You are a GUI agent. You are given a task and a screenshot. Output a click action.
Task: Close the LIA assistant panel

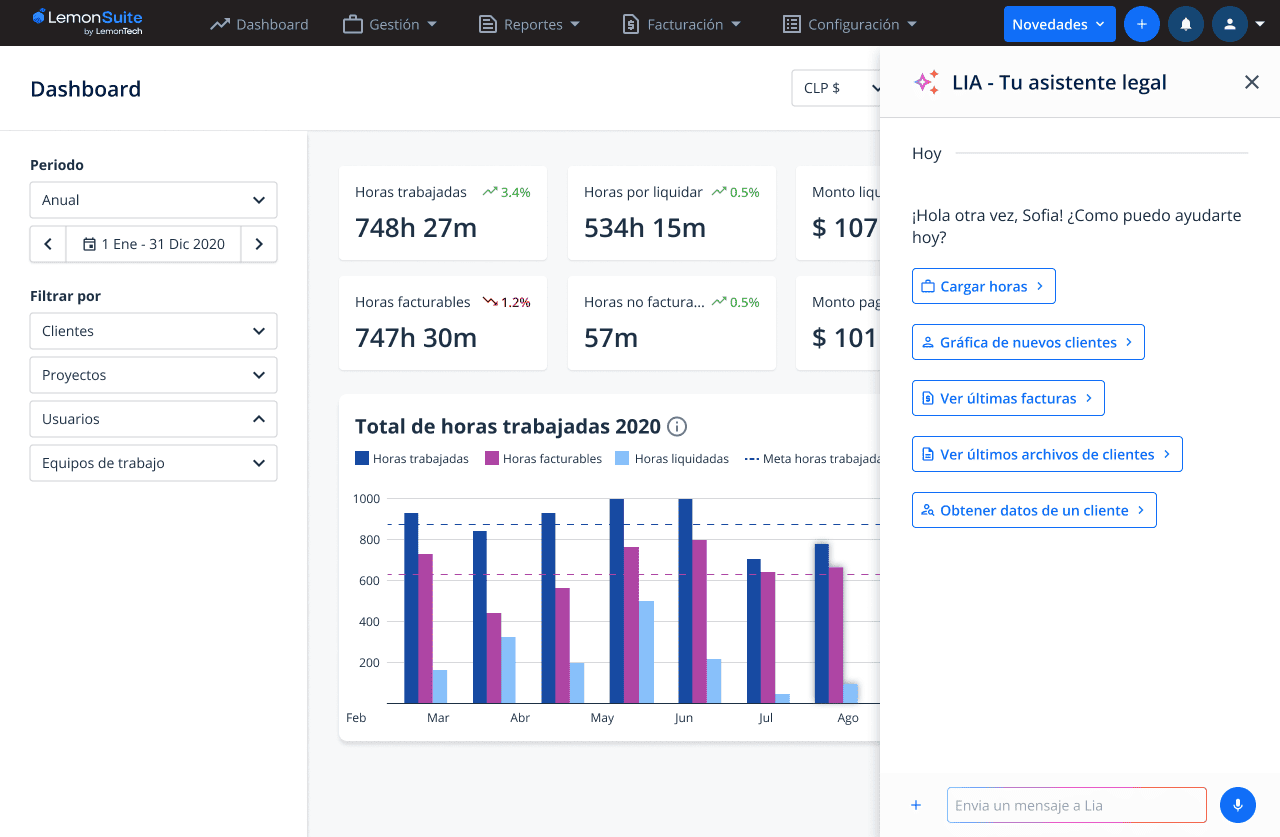click(1251, 82)
